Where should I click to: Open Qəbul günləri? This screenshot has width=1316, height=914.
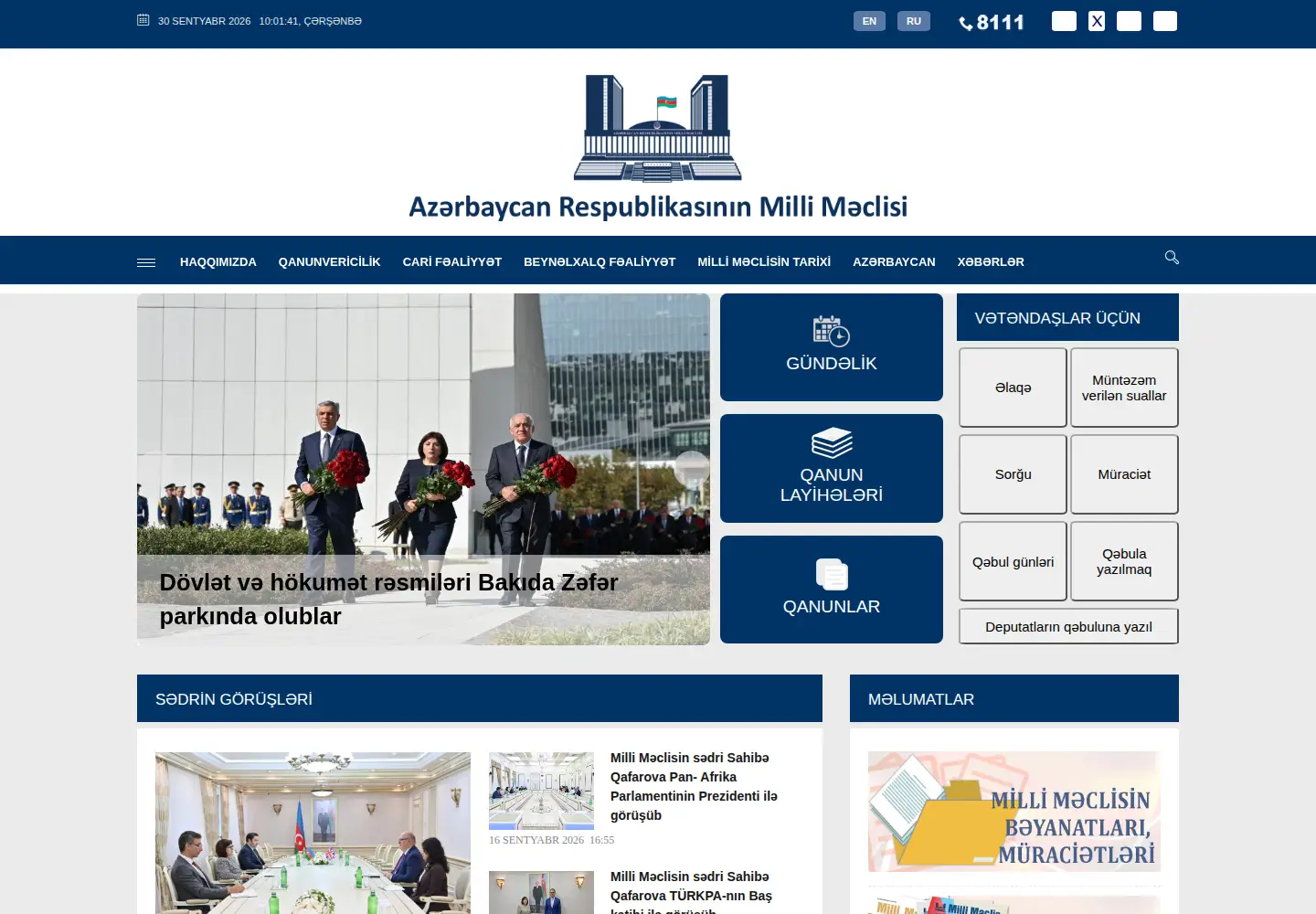[x=1013, y=561]
